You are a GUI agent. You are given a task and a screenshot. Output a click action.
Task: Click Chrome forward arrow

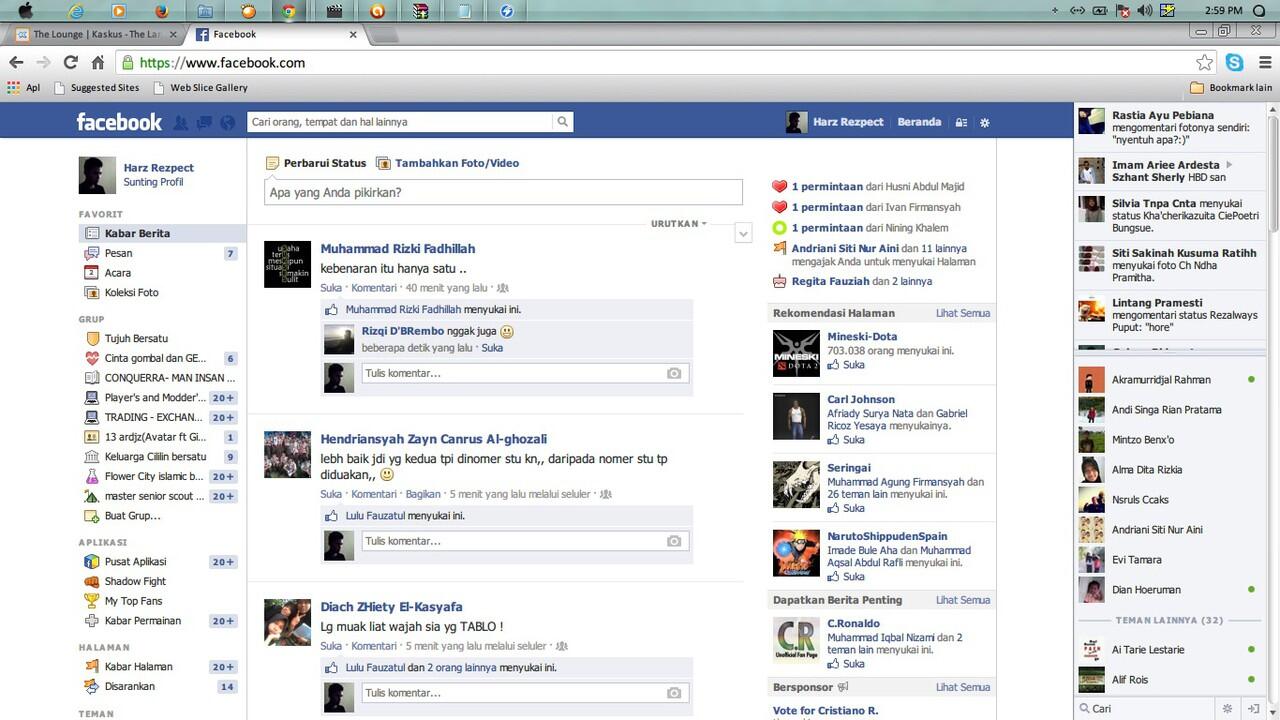click(43, 62)
